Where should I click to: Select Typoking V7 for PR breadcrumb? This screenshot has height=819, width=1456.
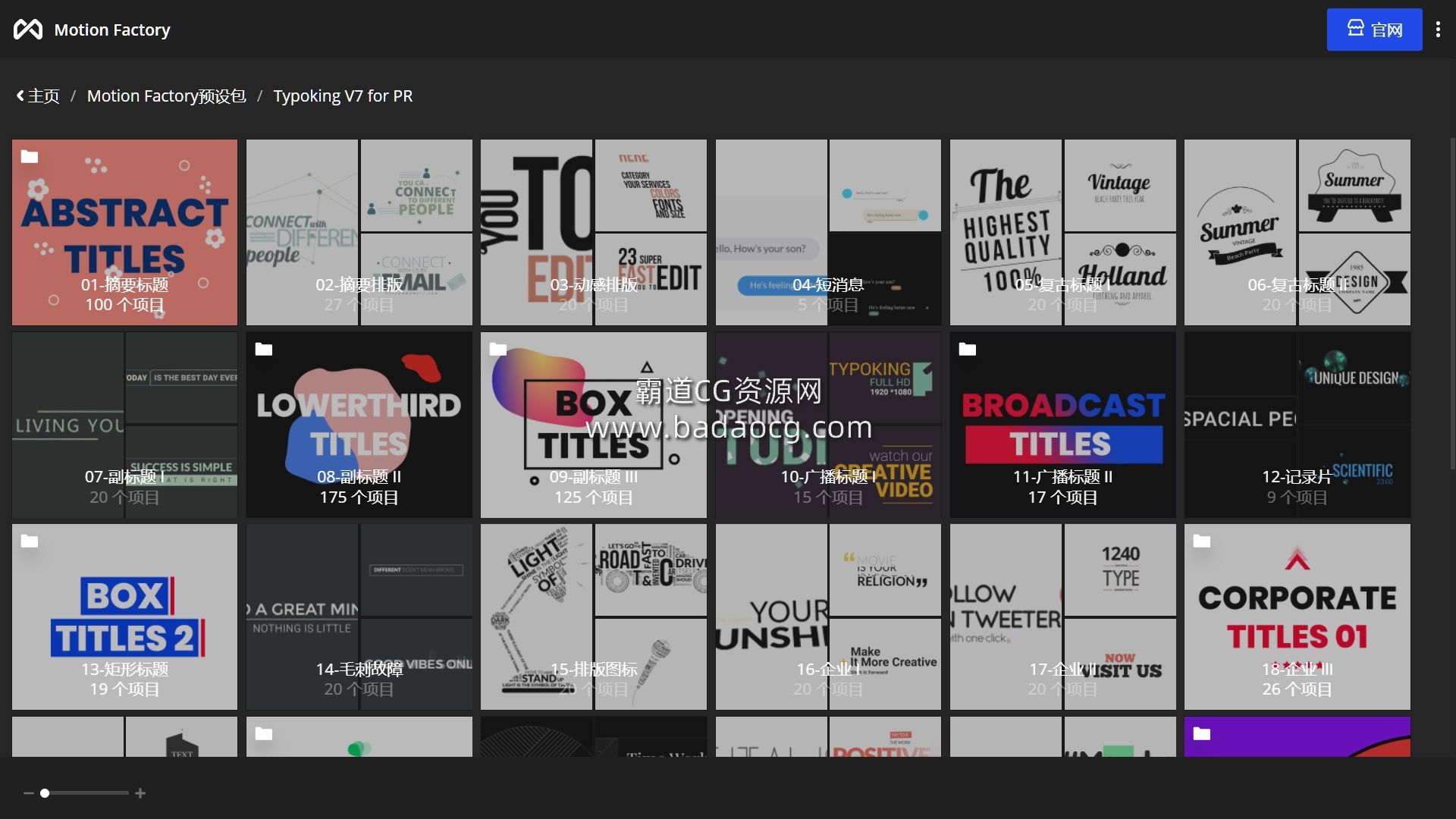(x=343, y=96)
